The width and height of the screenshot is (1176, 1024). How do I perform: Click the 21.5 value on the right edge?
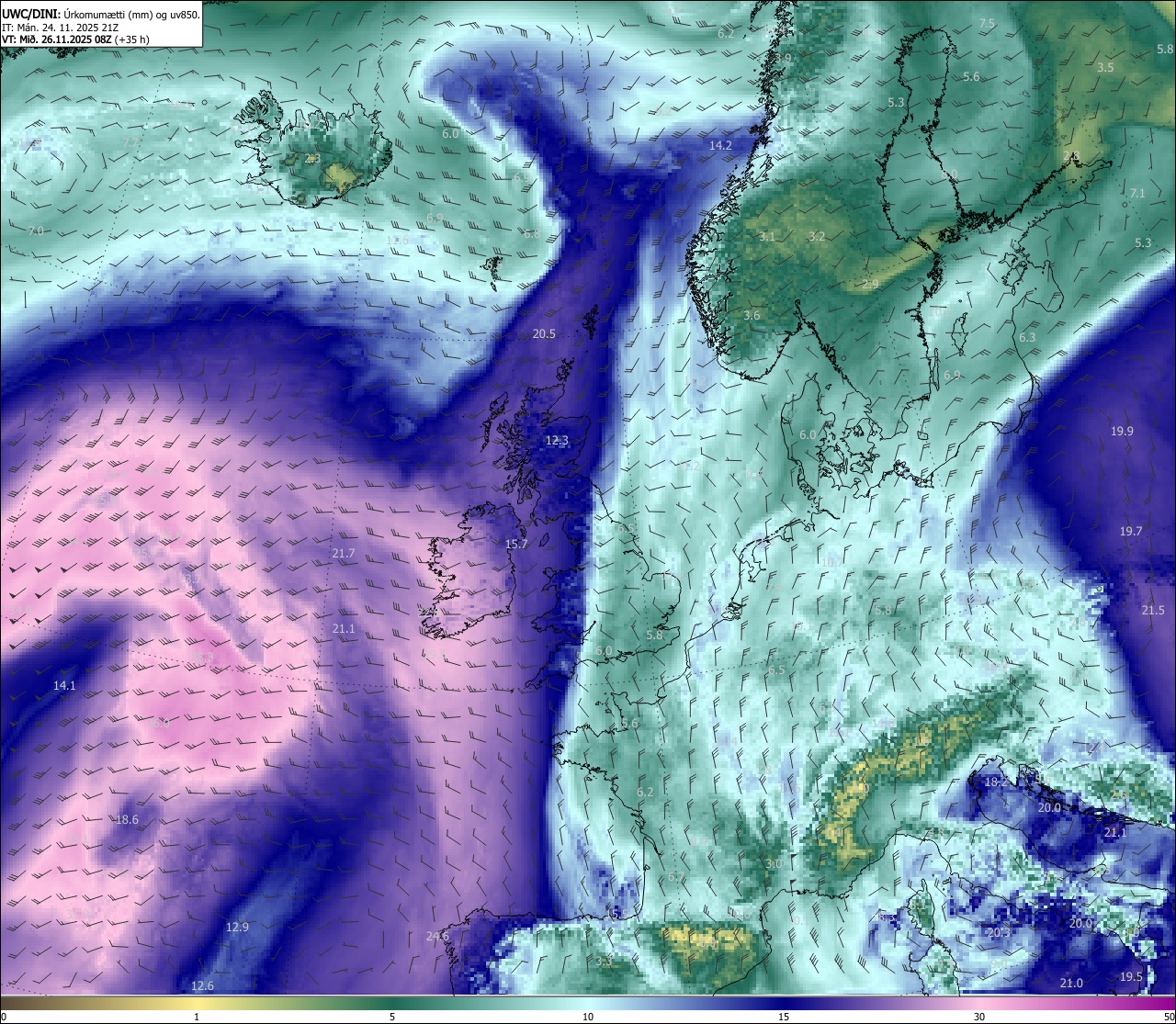[x=1153, y=610]
